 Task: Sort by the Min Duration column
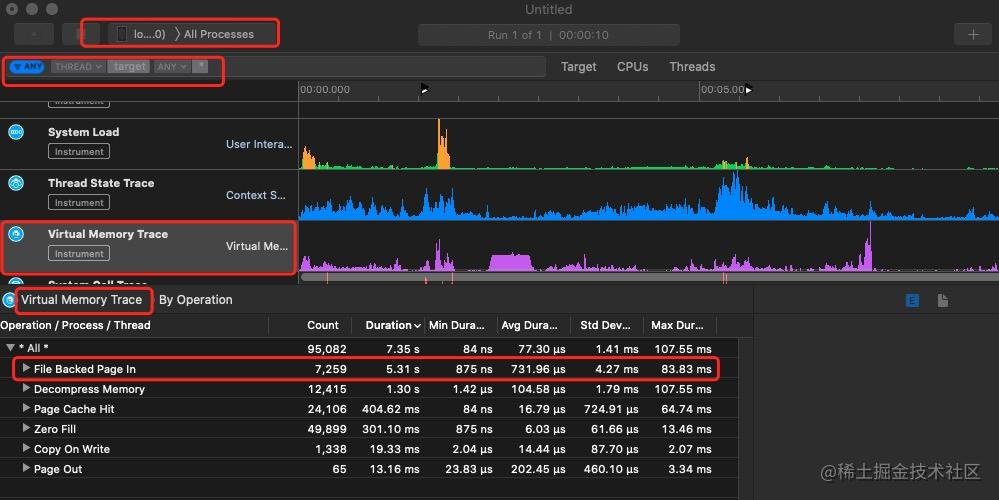[x=457, y=325]
